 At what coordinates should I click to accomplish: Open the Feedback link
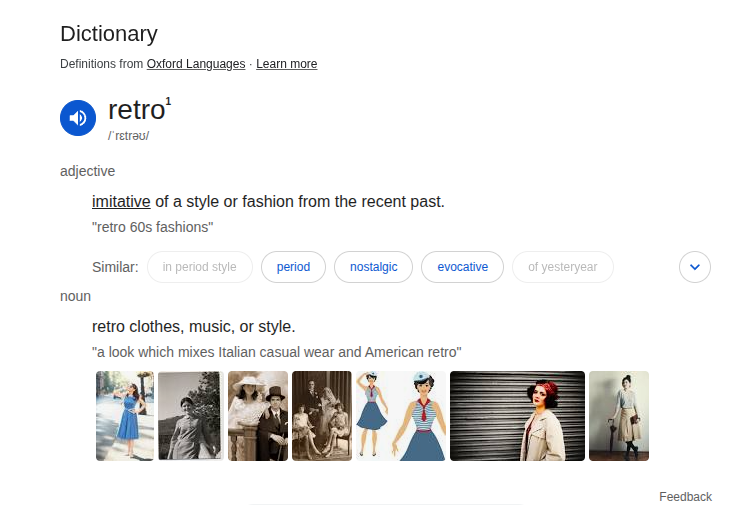click(x=685, y=497)
